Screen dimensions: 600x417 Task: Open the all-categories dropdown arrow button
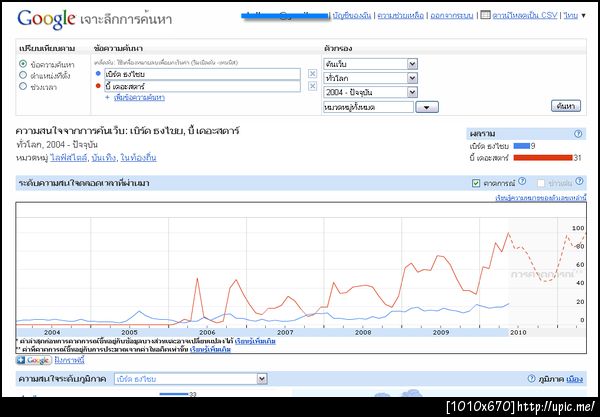point(427,107)
